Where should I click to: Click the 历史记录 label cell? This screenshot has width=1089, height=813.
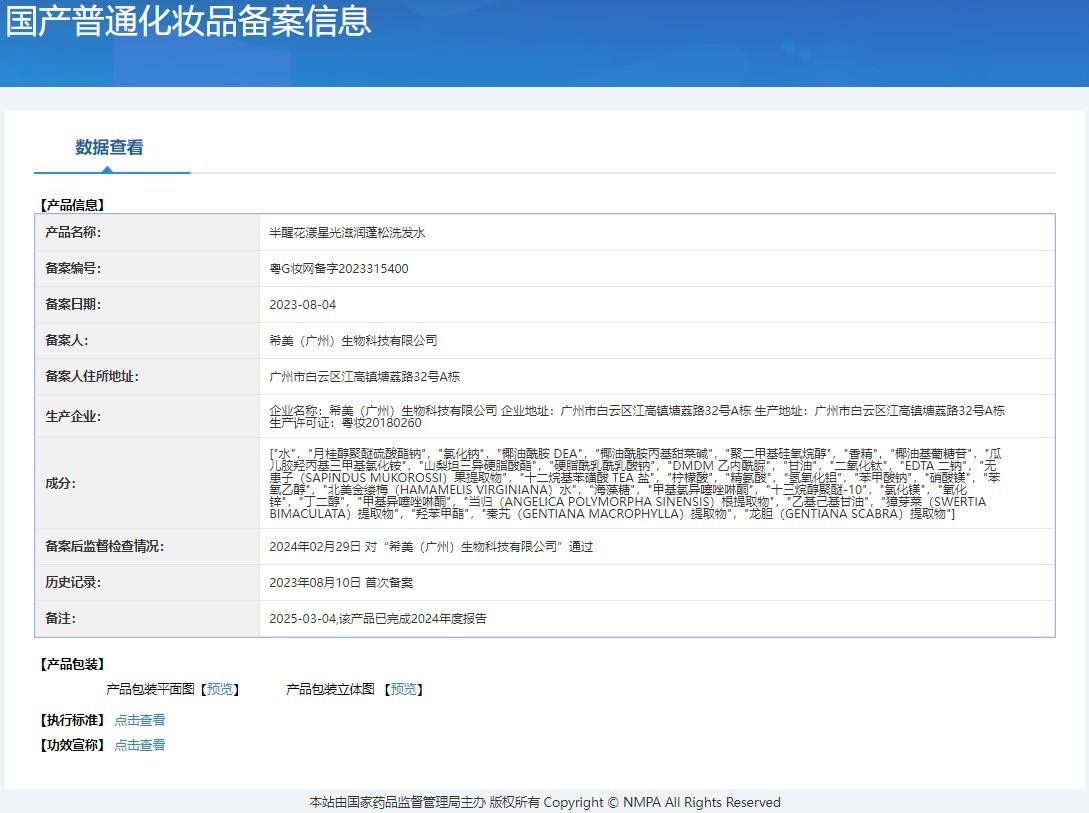[147, 582]
